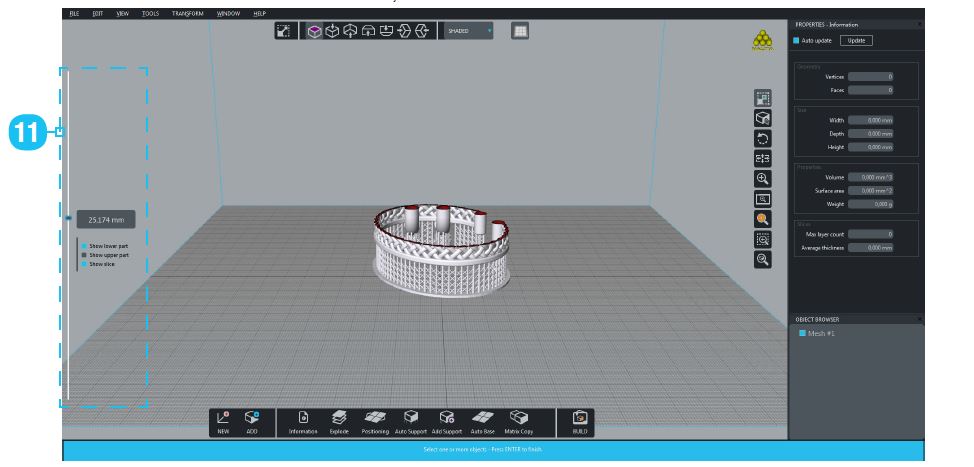The image size is (974, 467).
Task: Click the NEW project button
Action: point(223,421)
